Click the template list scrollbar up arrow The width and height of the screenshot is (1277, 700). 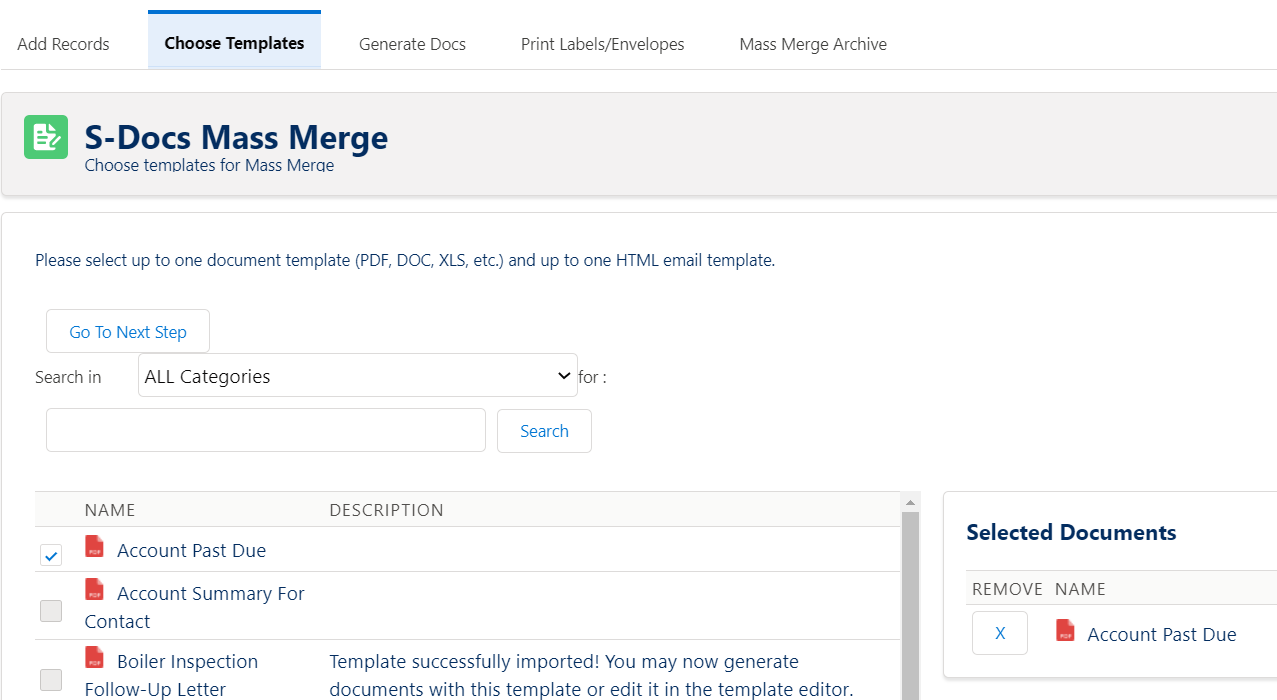pos(911,502)
